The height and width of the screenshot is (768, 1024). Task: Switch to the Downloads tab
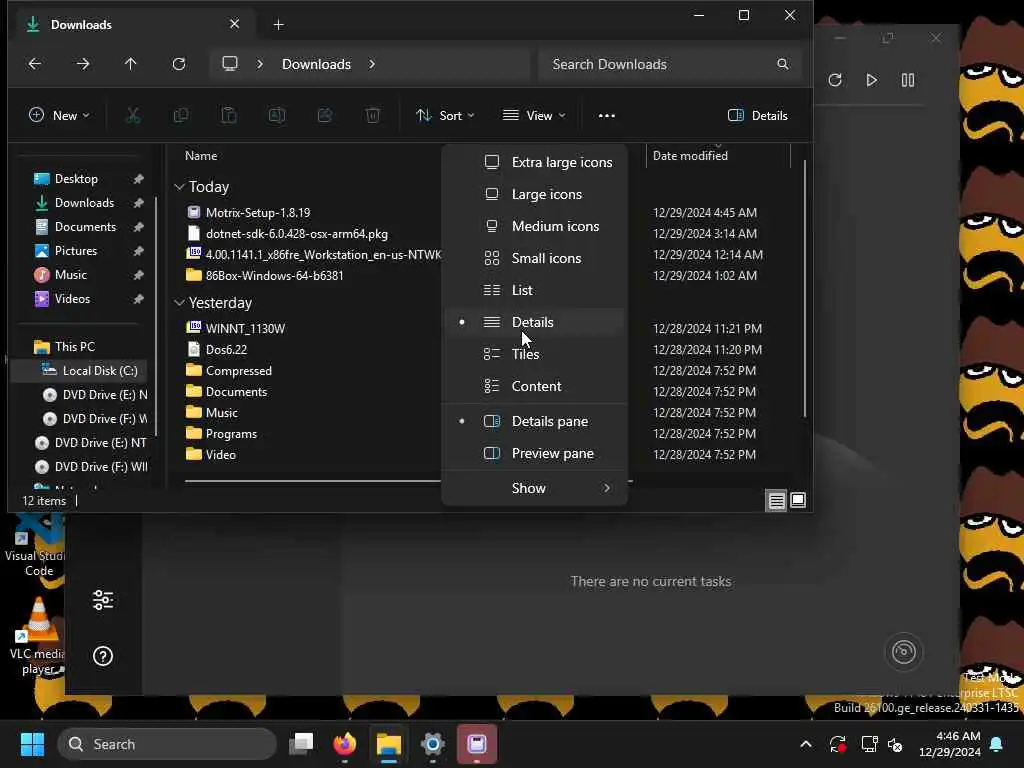pyautogui.click(x=131, y=25)
